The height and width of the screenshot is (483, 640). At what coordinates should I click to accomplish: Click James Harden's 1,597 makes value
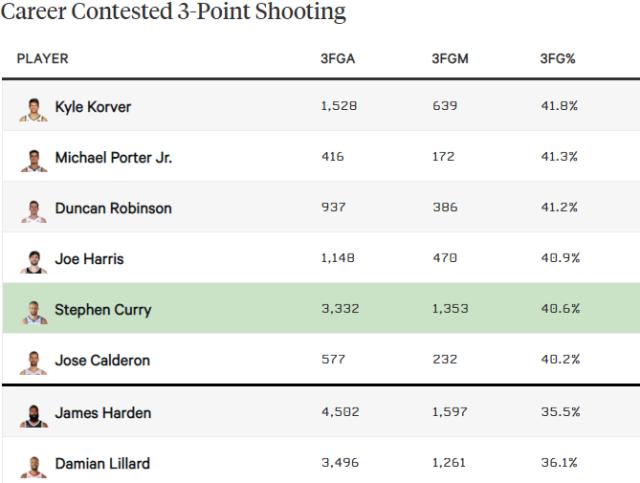(451, 412)
